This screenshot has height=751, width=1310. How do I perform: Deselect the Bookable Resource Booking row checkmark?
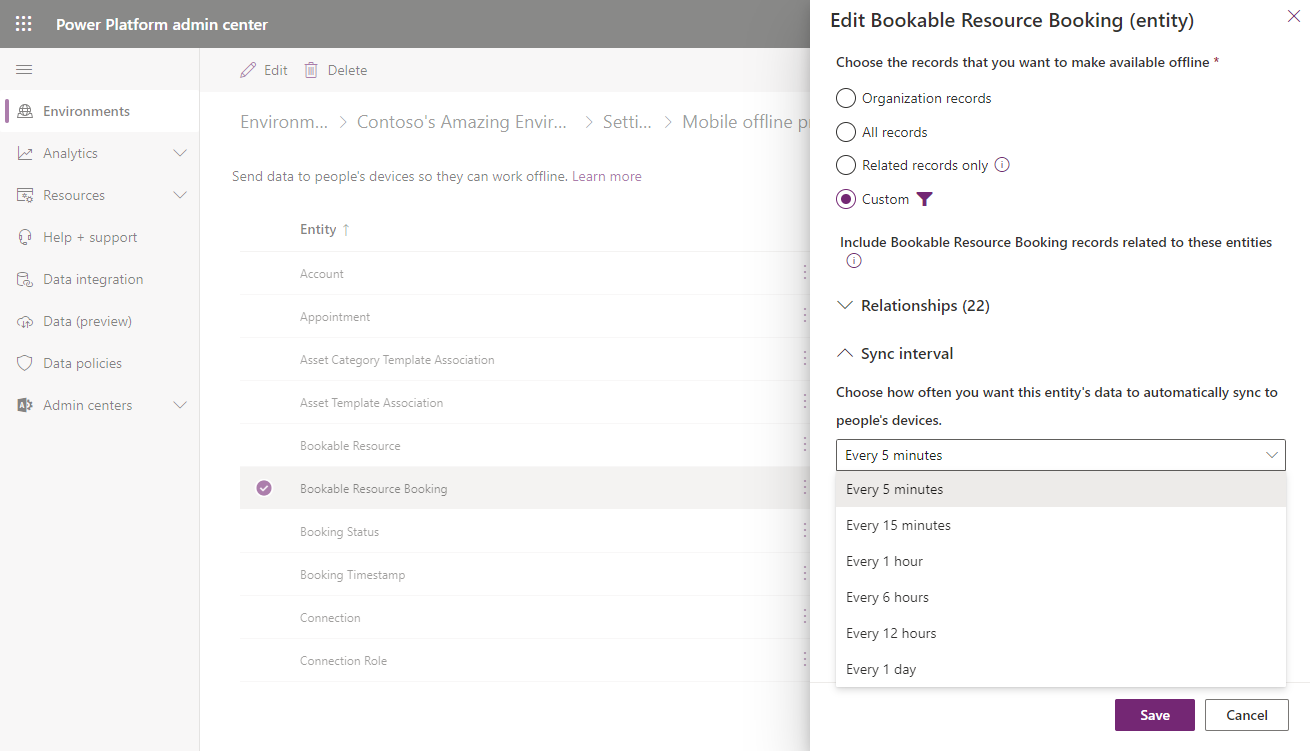click(x=264, y=488)
